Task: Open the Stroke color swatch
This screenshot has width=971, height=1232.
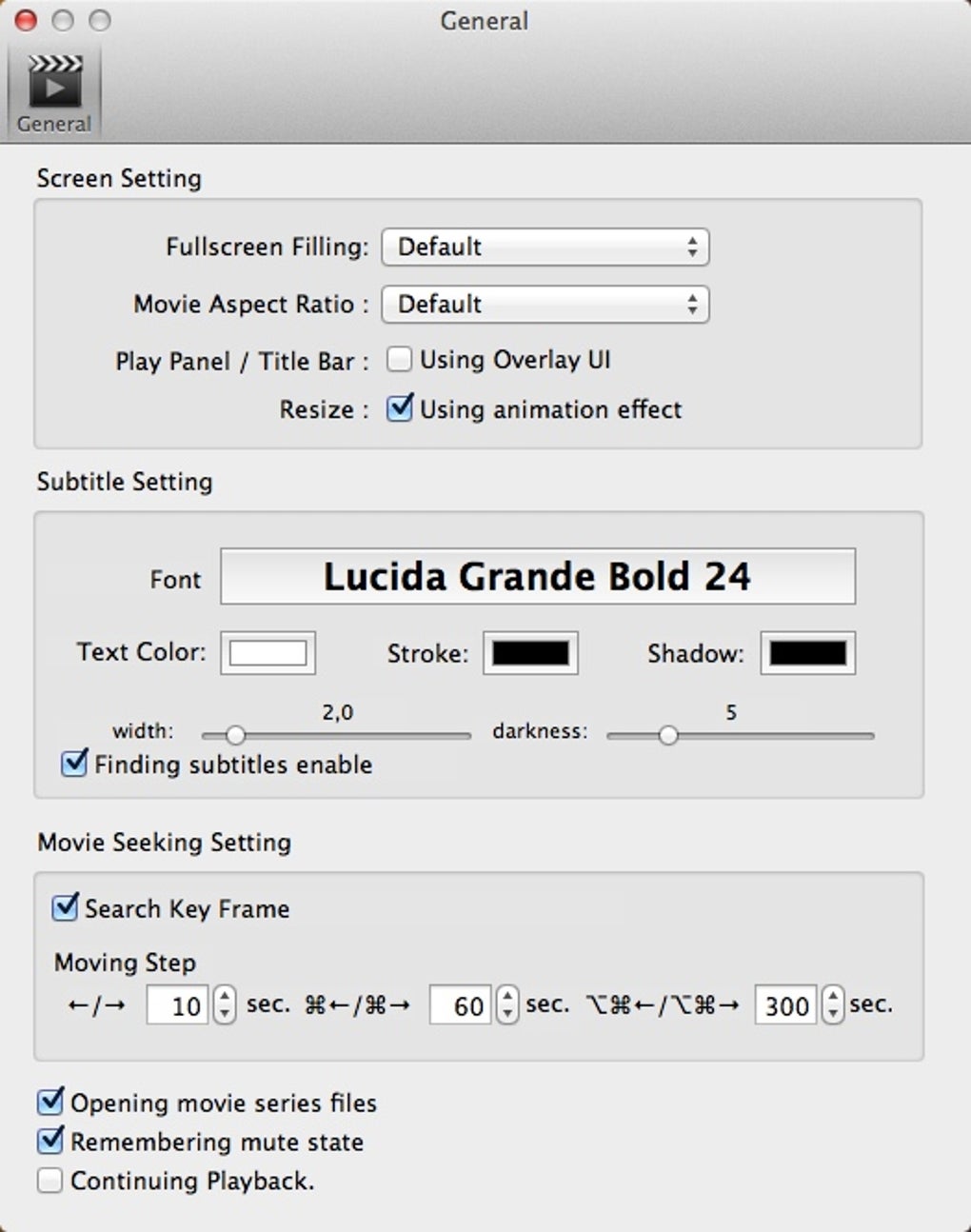Action: [530, 653]
